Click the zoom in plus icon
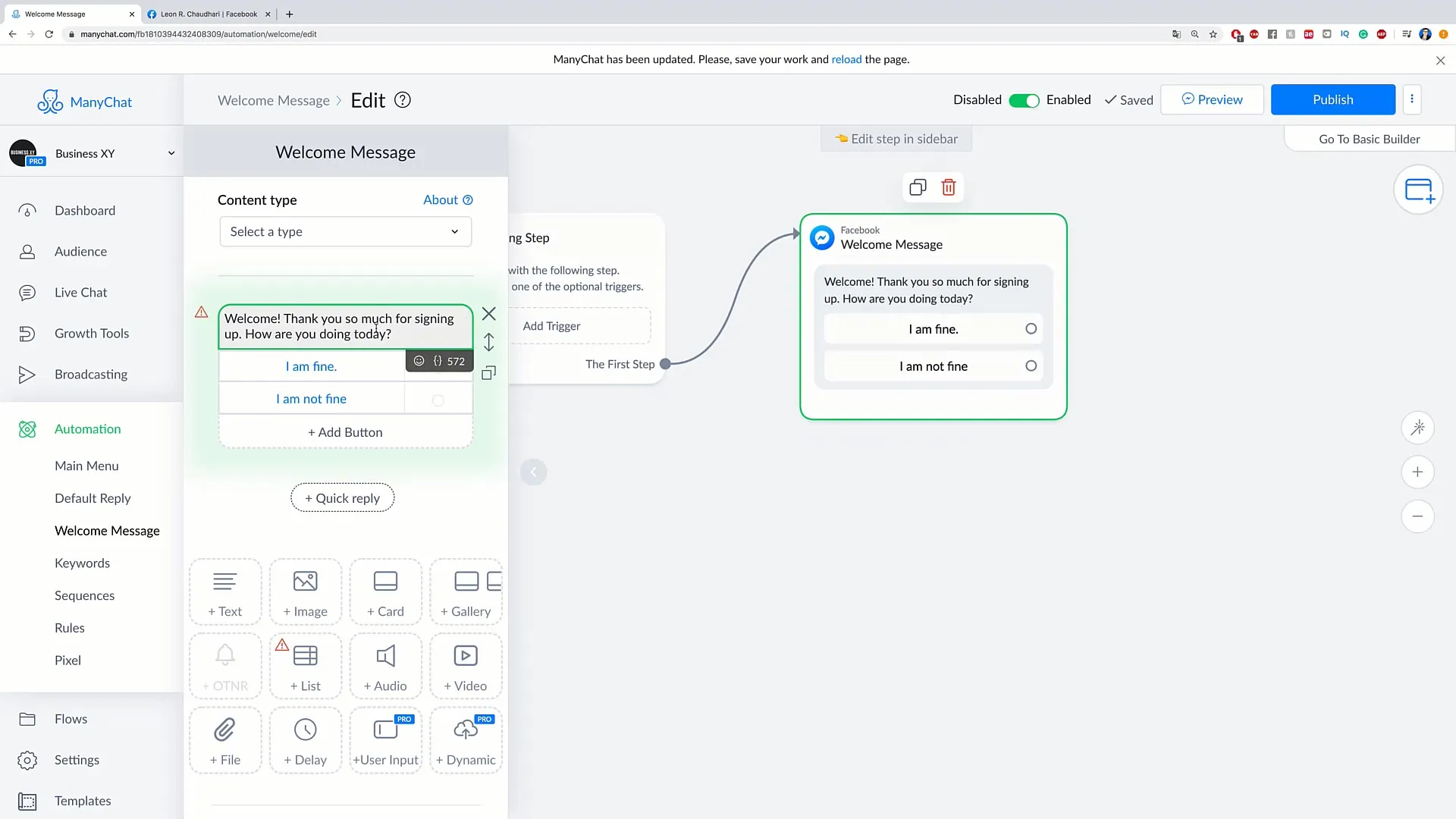1456x819 pixels. pos(1419,472)
